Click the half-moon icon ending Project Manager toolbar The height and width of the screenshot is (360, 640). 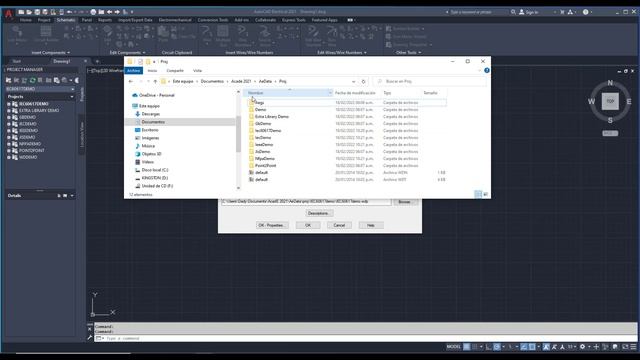coord(77,80)
